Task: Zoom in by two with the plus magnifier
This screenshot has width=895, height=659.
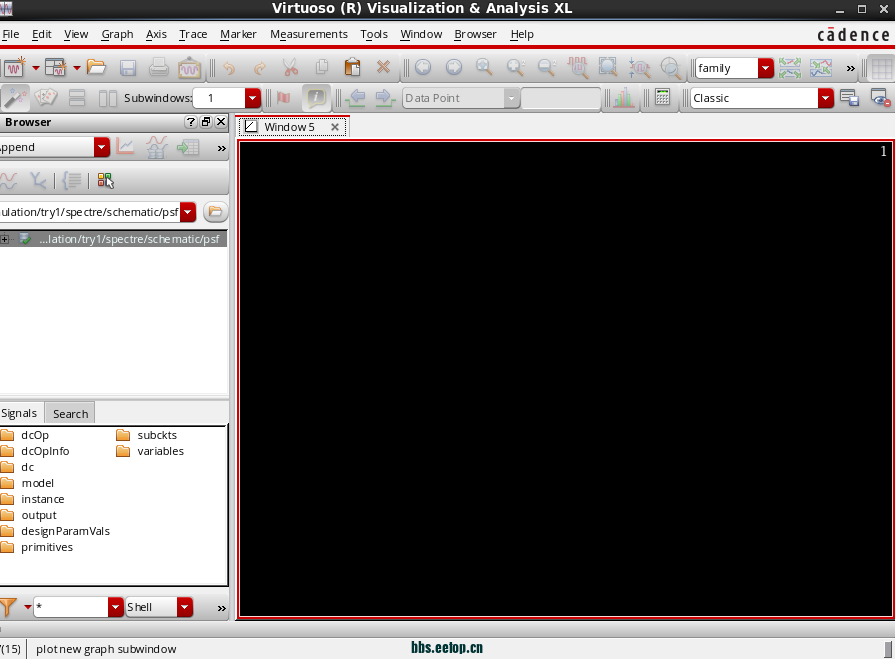Action: click(516, 68)
